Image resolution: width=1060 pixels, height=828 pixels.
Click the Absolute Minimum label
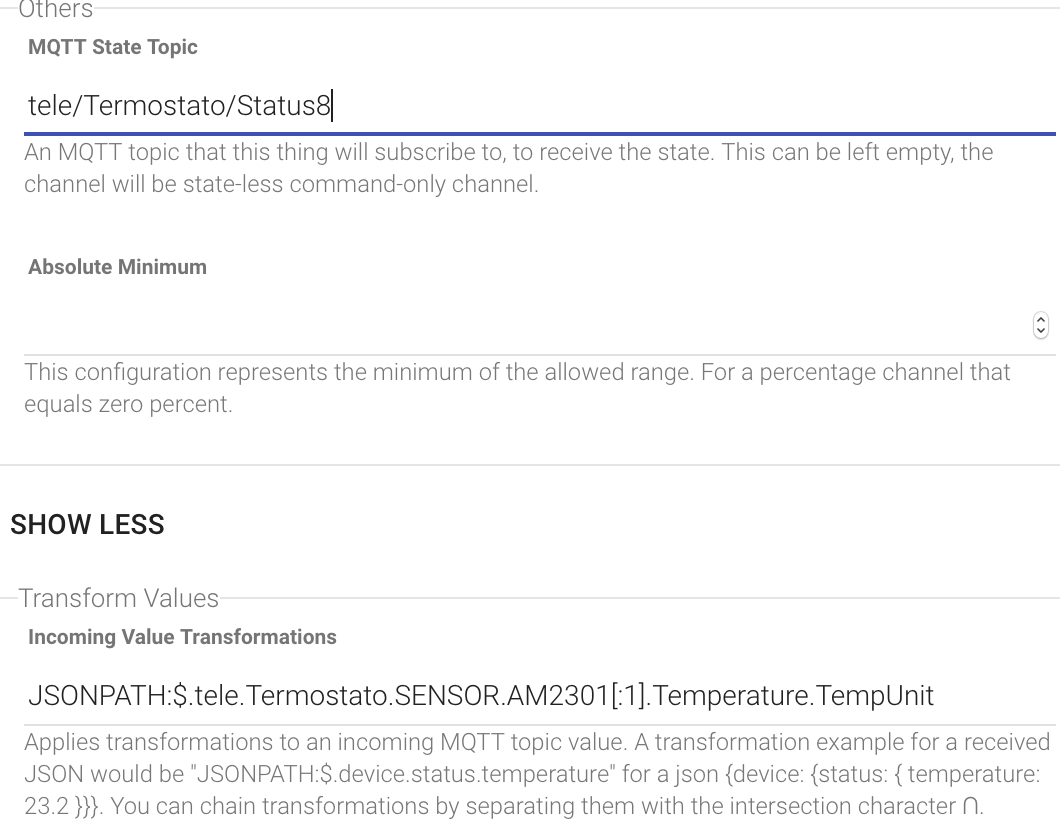[x=118, y=267]
